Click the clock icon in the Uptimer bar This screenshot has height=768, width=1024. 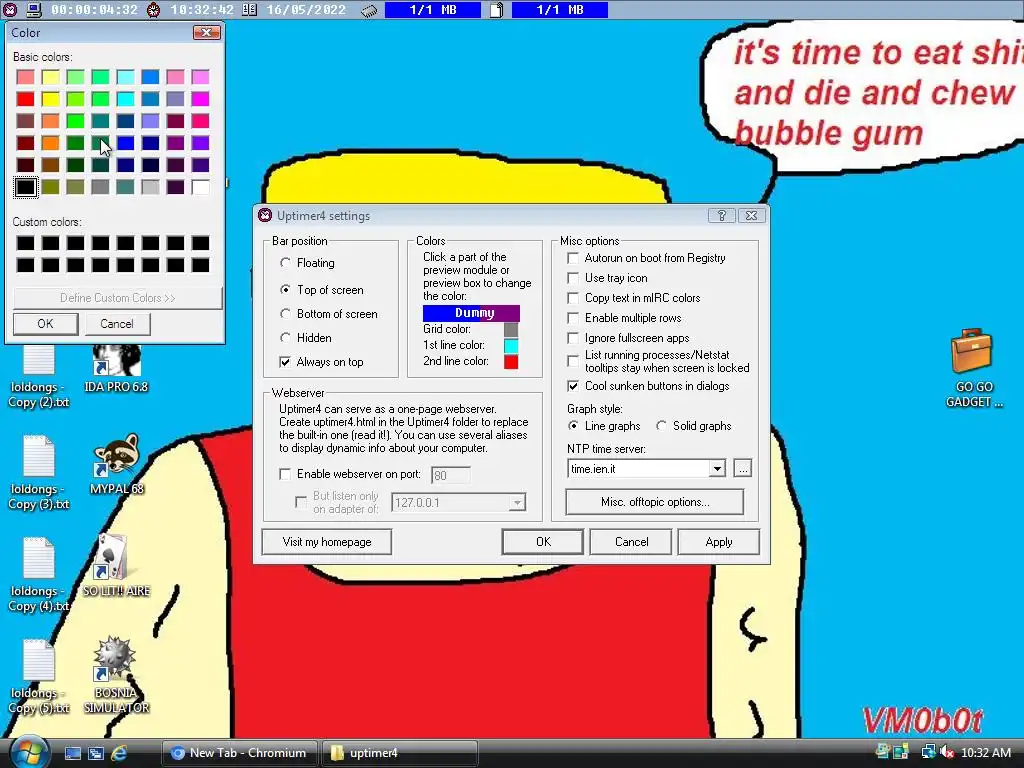(153, 9)
